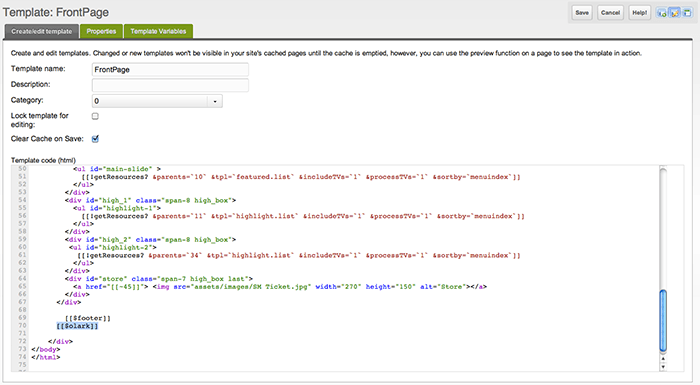Open the Template Variables tab
Viewport: 700px width, 385px height.
(x=158, y=31)
